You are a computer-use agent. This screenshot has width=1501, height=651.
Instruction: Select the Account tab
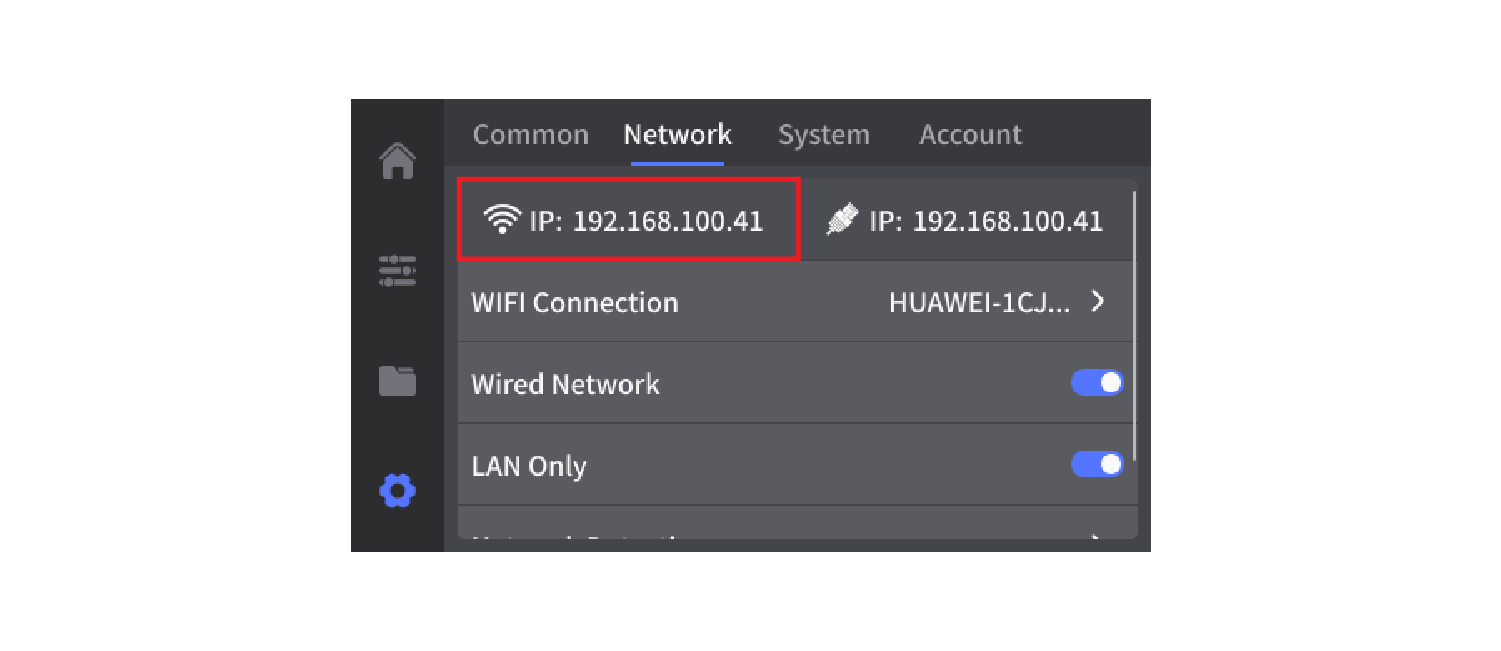click(x=970, y=134)
